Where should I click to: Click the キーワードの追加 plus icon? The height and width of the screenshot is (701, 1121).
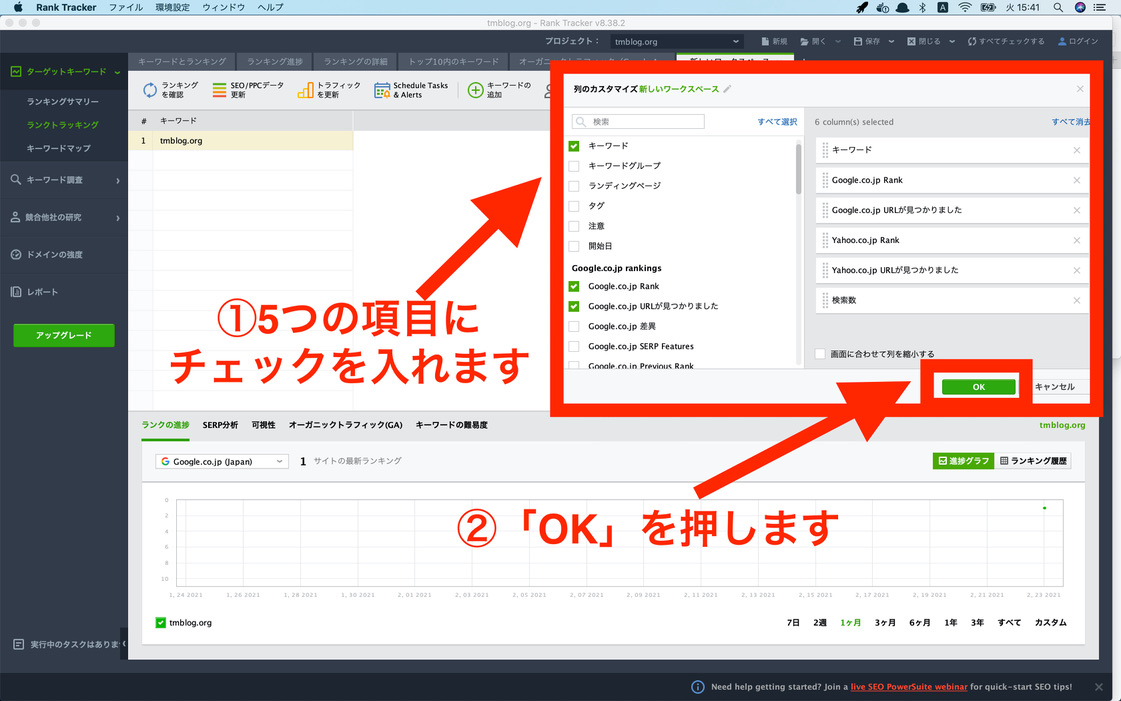pyautogui.click(x=475, y=90)
